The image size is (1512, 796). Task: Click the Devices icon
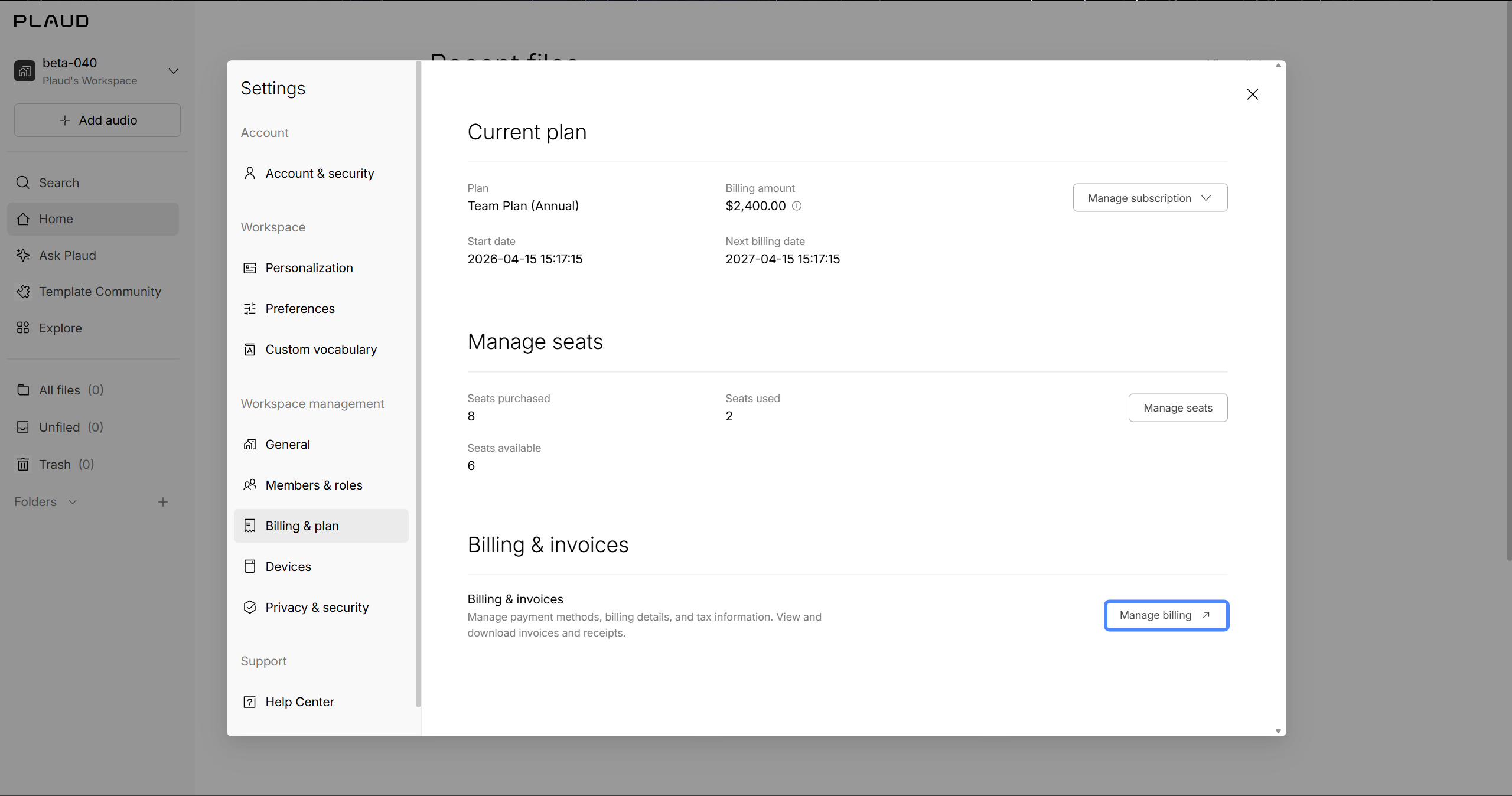pyautogui.click(x=250, y=567)
